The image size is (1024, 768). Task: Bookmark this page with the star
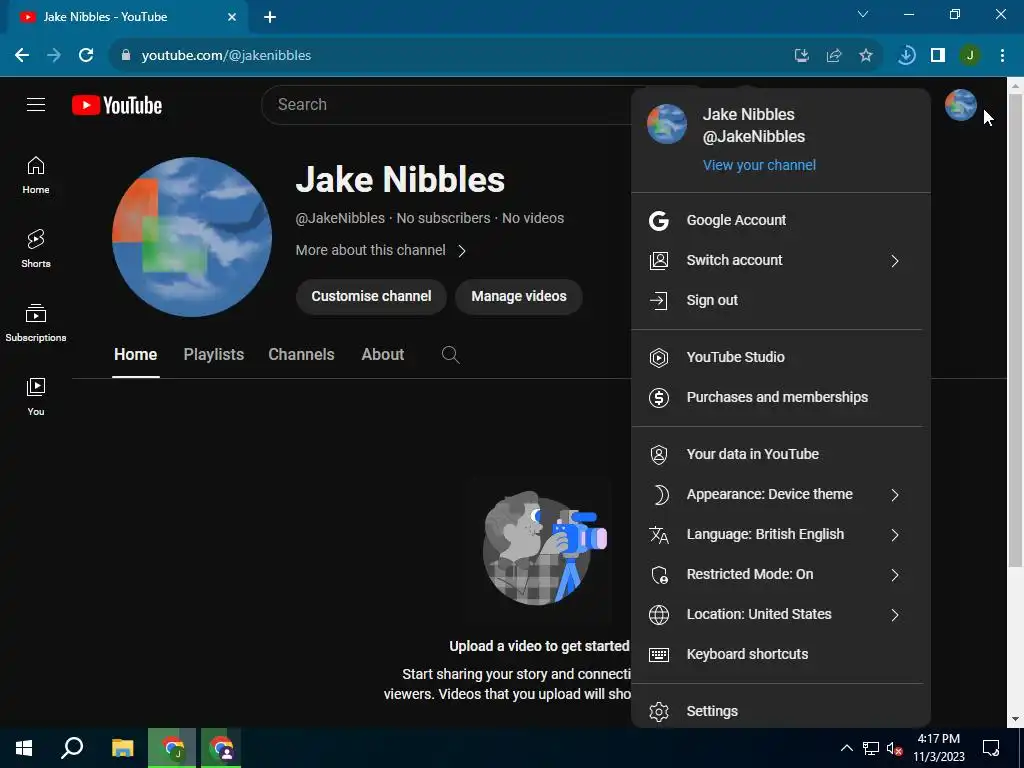click(x=866, y=56)
